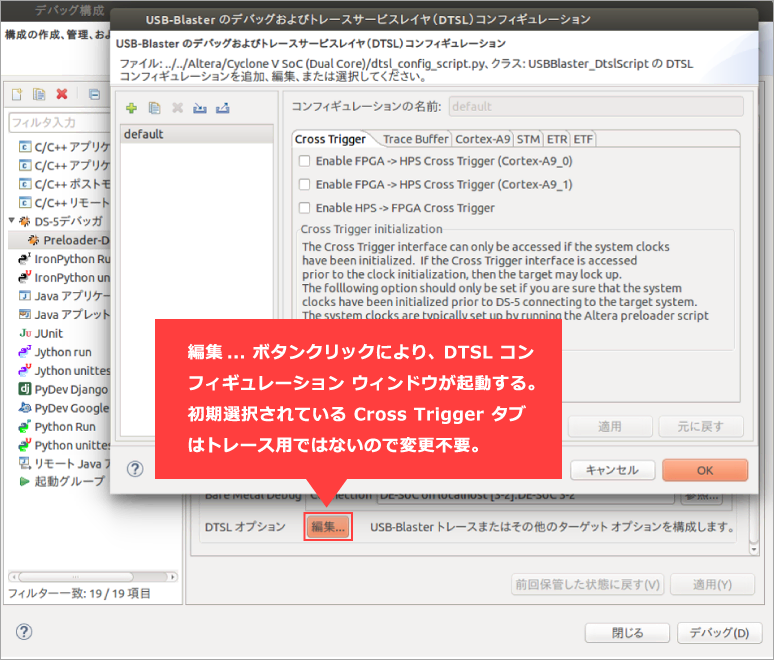Viewport: 774px width, 660px height.
Task: Select the IronPython Run tree item
Action: click(x=64, y=259)
